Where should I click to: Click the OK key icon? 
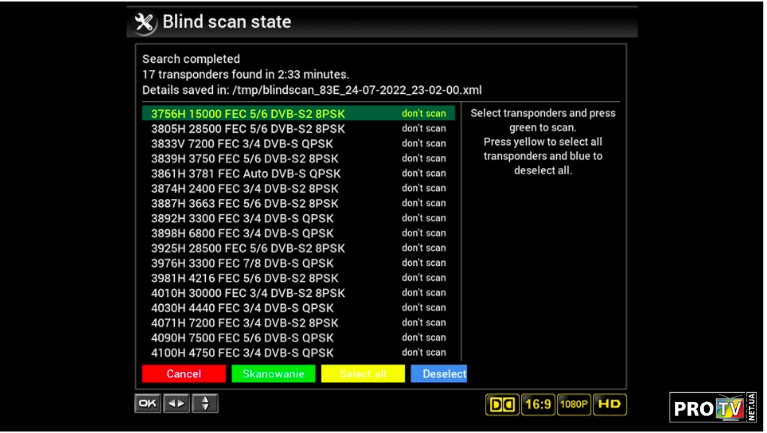click(x=147, y=404)
